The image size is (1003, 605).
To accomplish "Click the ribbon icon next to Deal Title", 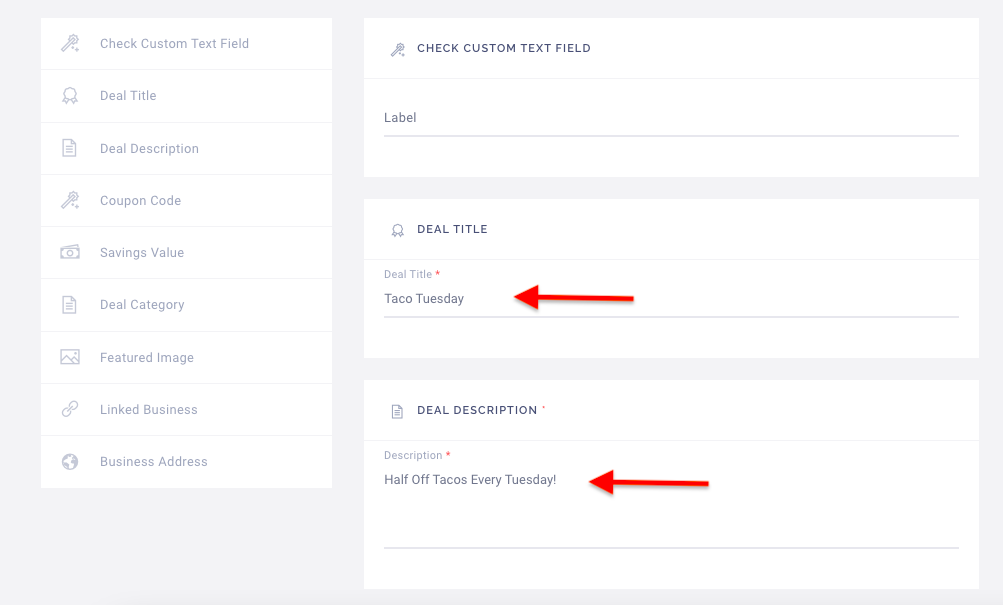I will pyautogui.click(x=69, y=96).
